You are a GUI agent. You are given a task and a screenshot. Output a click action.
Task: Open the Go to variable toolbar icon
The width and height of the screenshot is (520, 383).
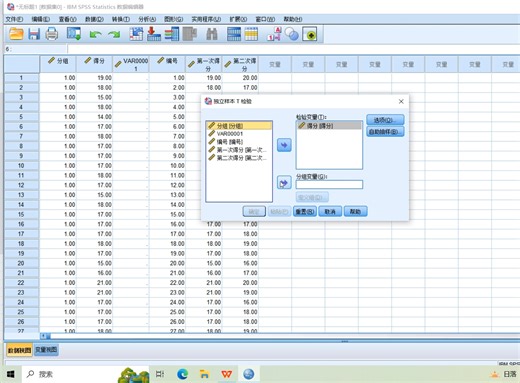coord(154,34)
